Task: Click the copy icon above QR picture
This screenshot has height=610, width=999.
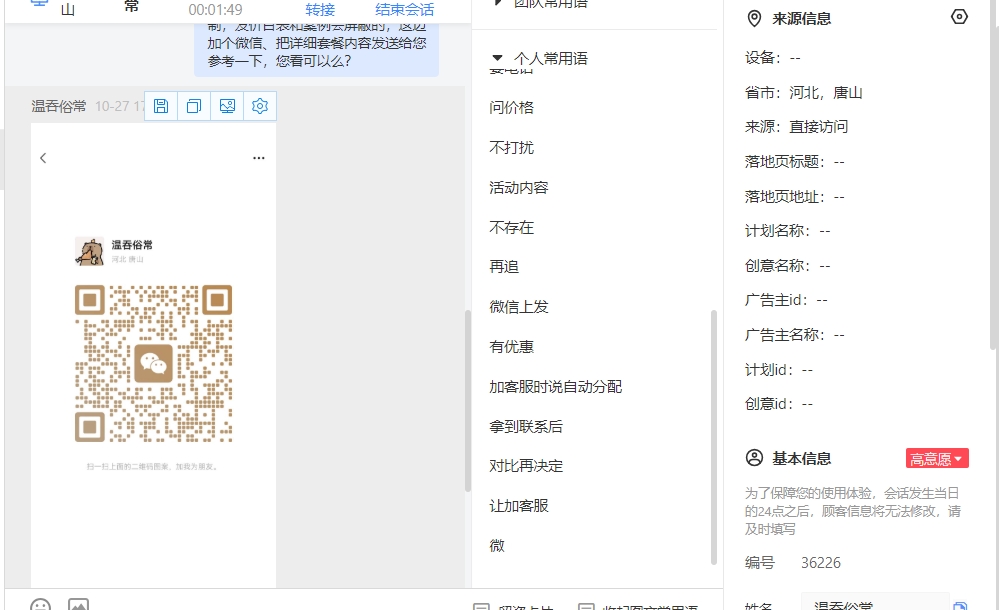Action: point(194,106)
